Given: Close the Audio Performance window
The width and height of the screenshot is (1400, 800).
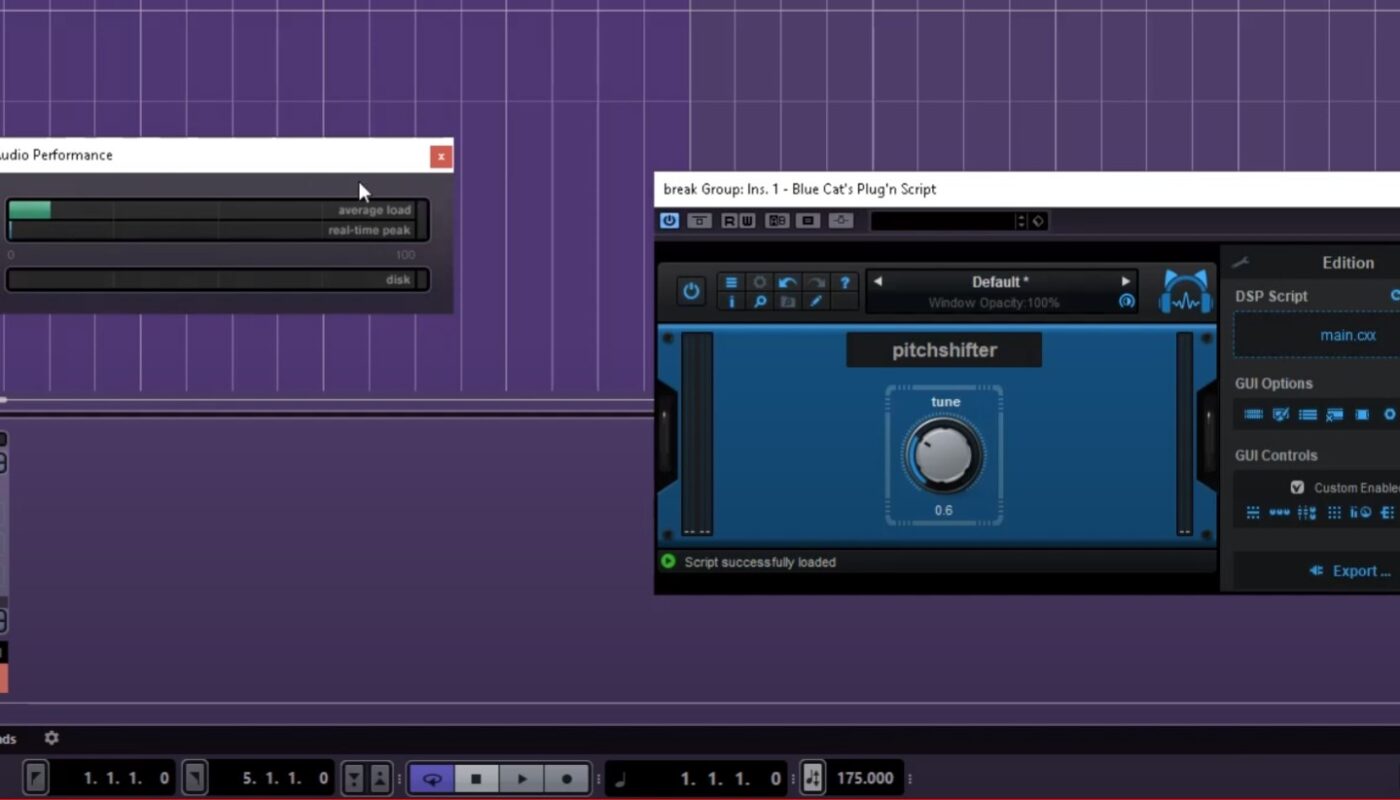Looking at the screenshot, I should [440, 156].
